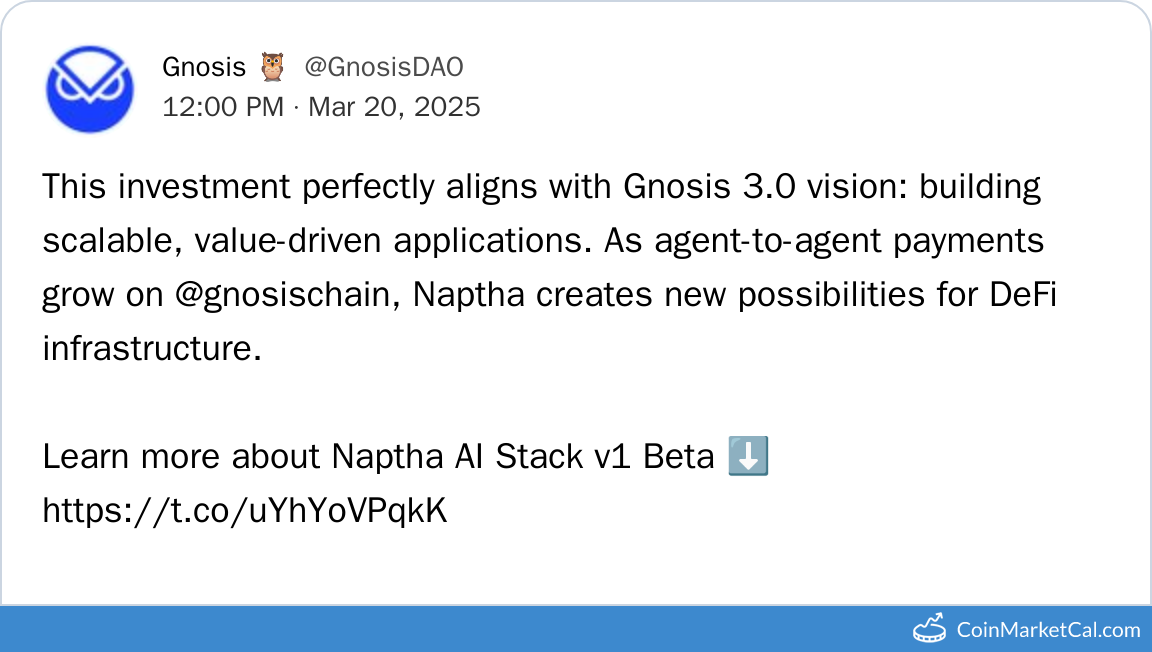Visit the CoinMarketCal.com watermark text
1152x652 pixels.
click(1048, 630)
